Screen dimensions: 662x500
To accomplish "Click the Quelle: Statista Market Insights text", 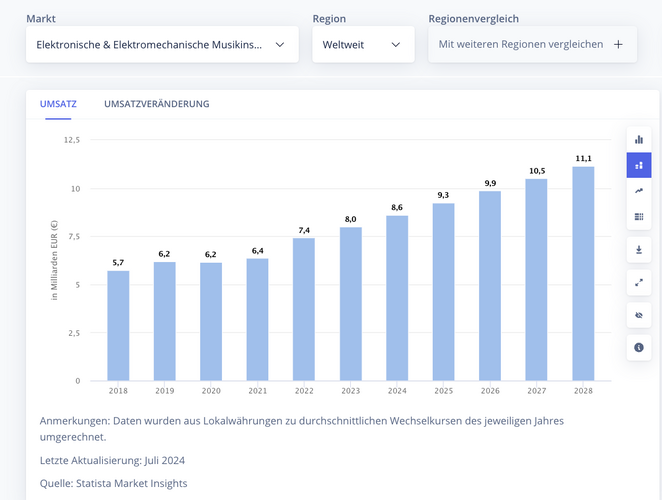I will click(x=114, y=483).
